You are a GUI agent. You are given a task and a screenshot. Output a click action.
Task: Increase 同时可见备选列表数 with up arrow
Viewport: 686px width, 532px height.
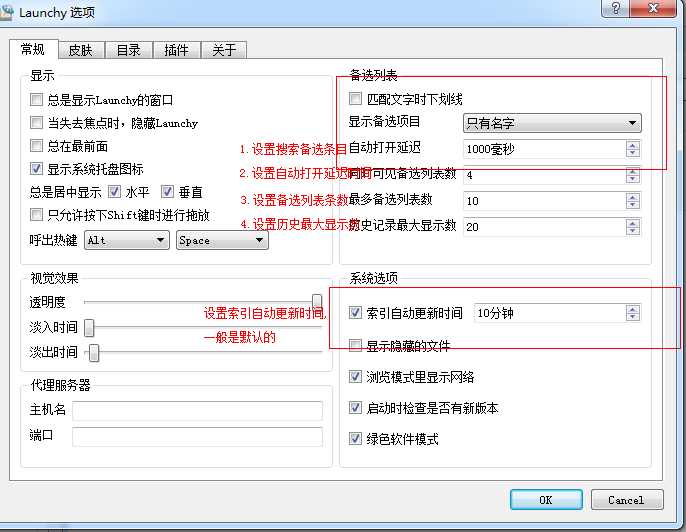coord(633,171)
